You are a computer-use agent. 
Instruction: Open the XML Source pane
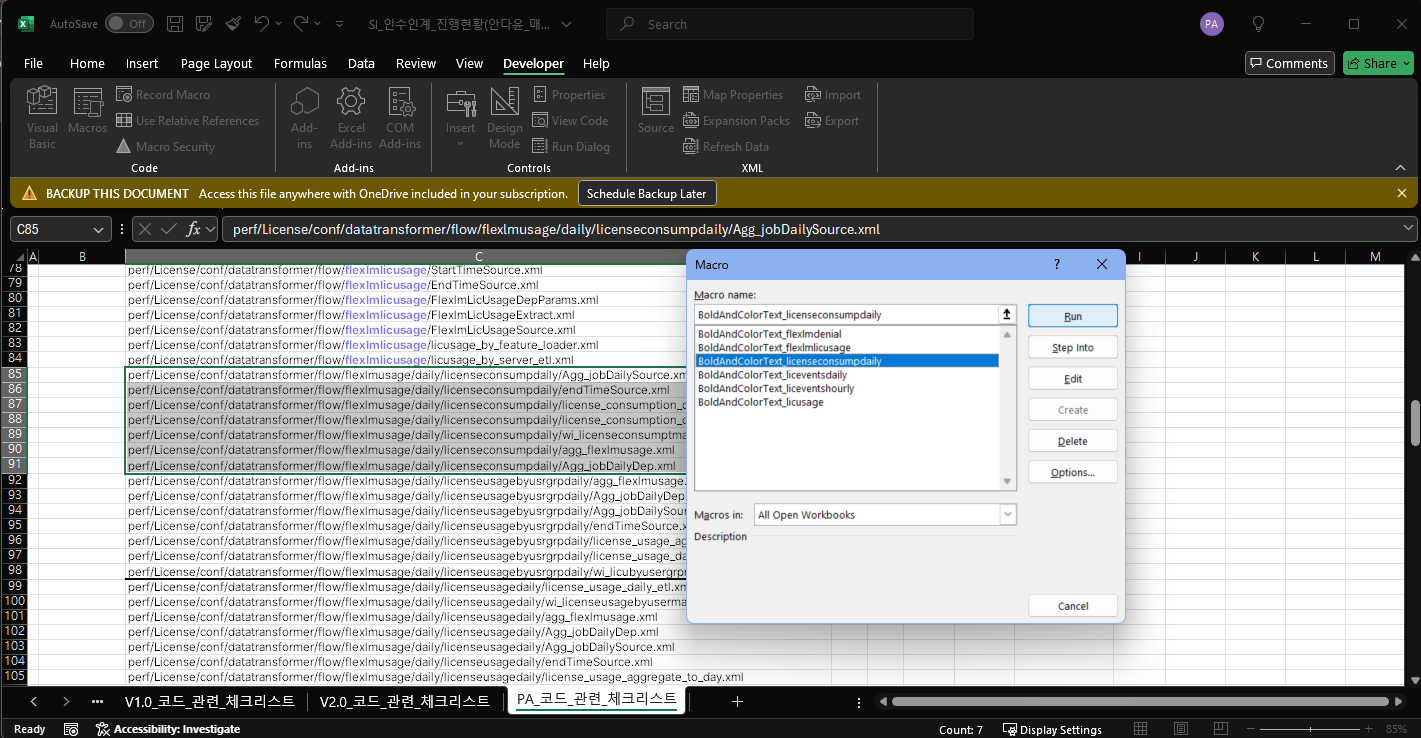click(x=656, y=111)
